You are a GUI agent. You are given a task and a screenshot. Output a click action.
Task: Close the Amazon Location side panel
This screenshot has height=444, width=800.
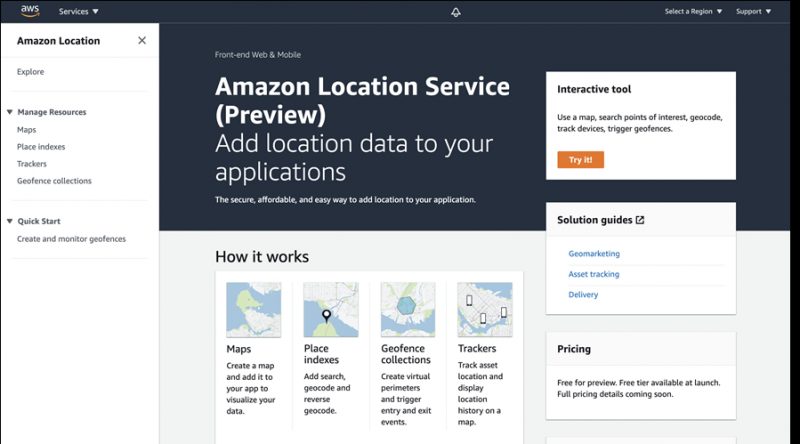tap(142, 40)
